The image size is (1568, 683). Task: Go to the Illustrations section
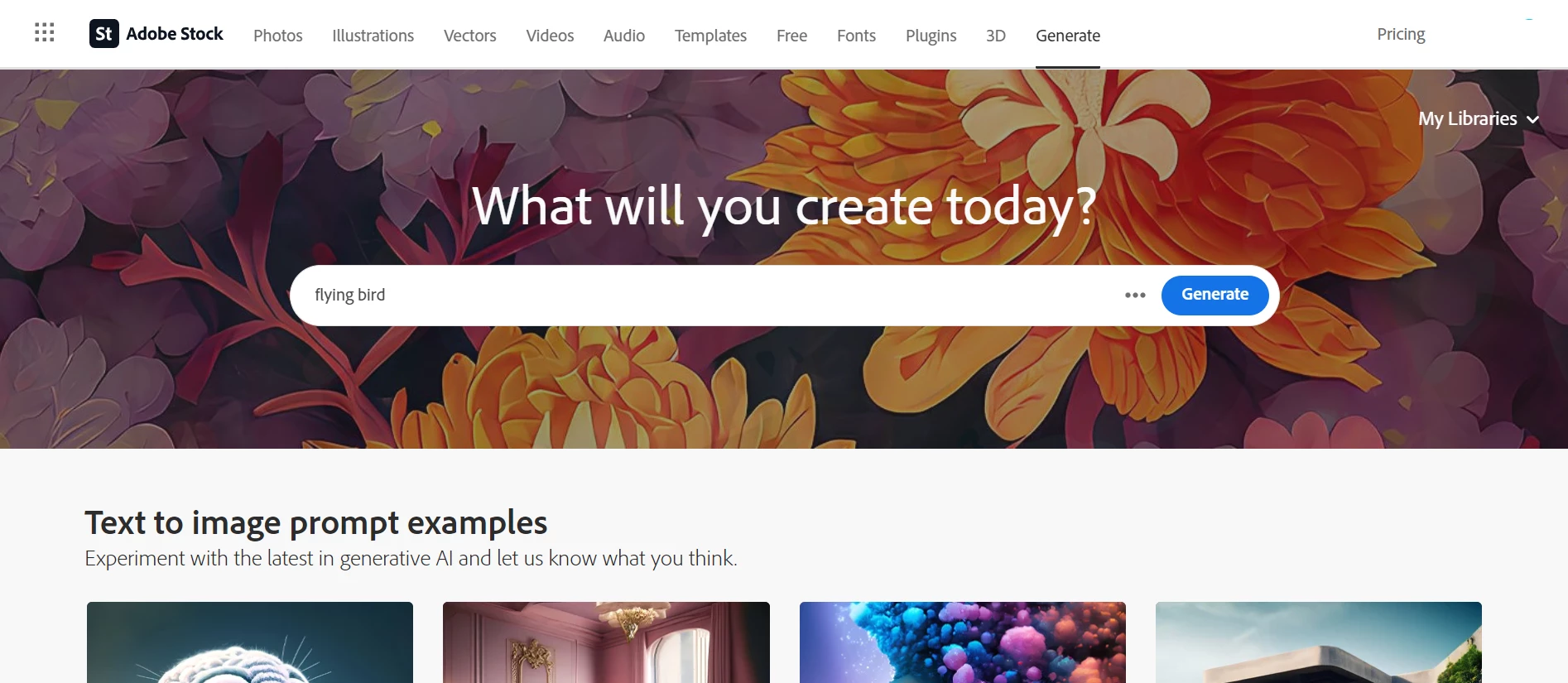point(373,36)
